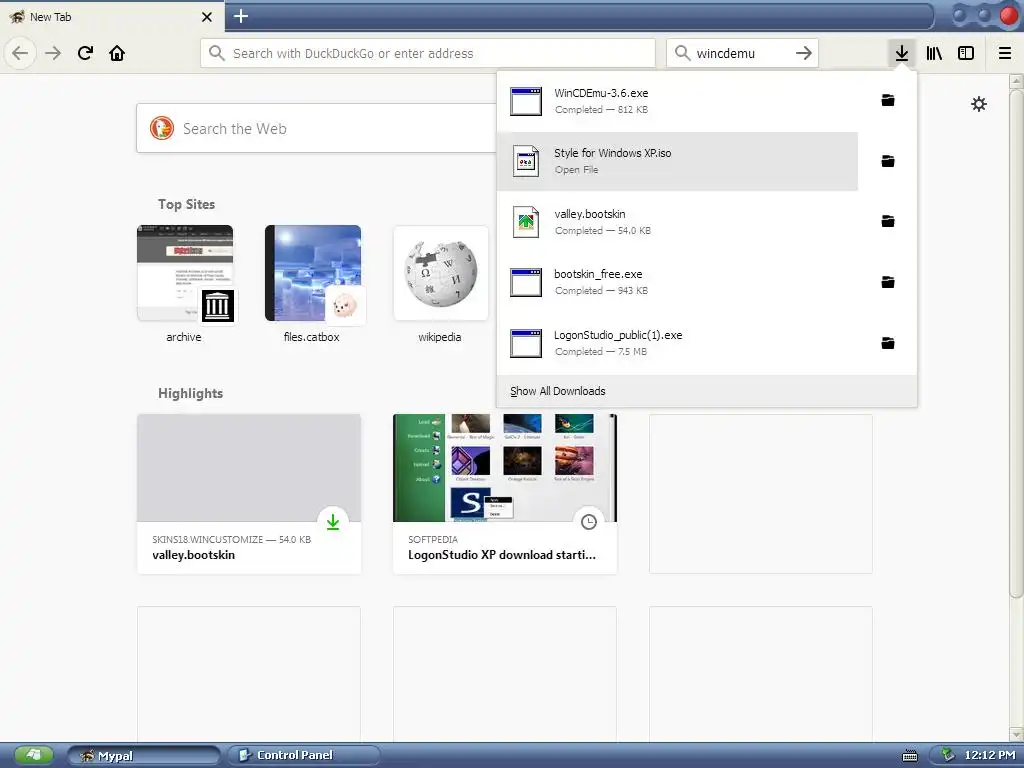This screenshot has width=1024, height=768.
Task: Open containing folder for LogonStudio_public(1).exe
Action: (x=888, y=343)
